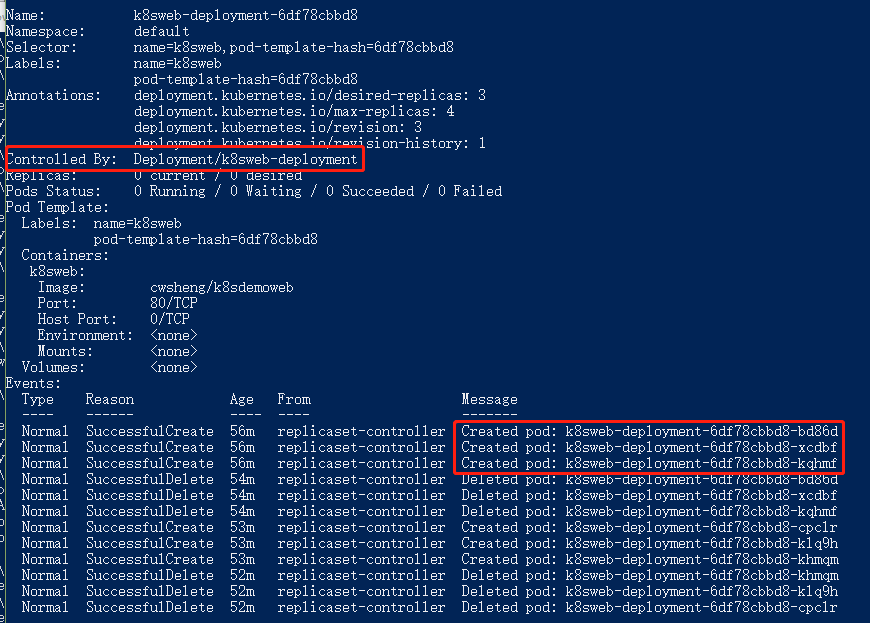This screenshot has width=870, height=623.
Task: Click the Namespace default value
Action: 161,32
